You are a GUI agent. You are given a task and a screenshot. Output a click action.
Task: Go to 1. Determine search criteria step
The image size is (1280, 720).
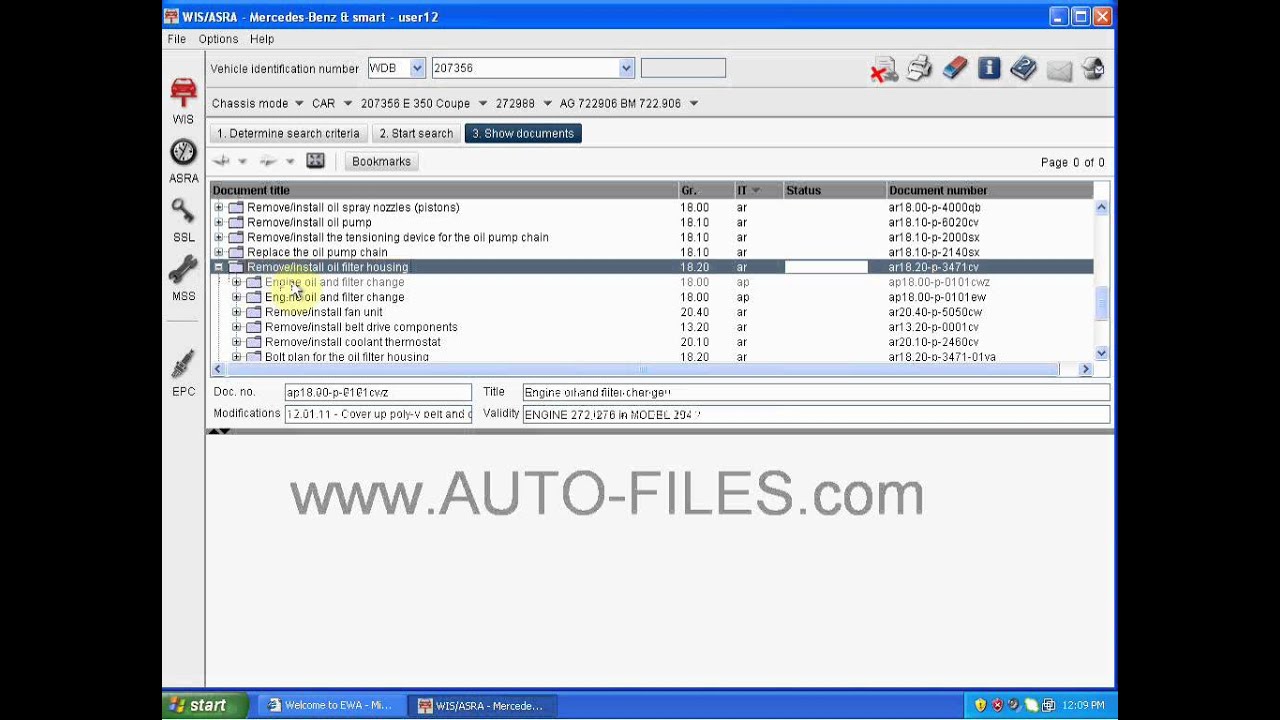[x=288, y=133]
